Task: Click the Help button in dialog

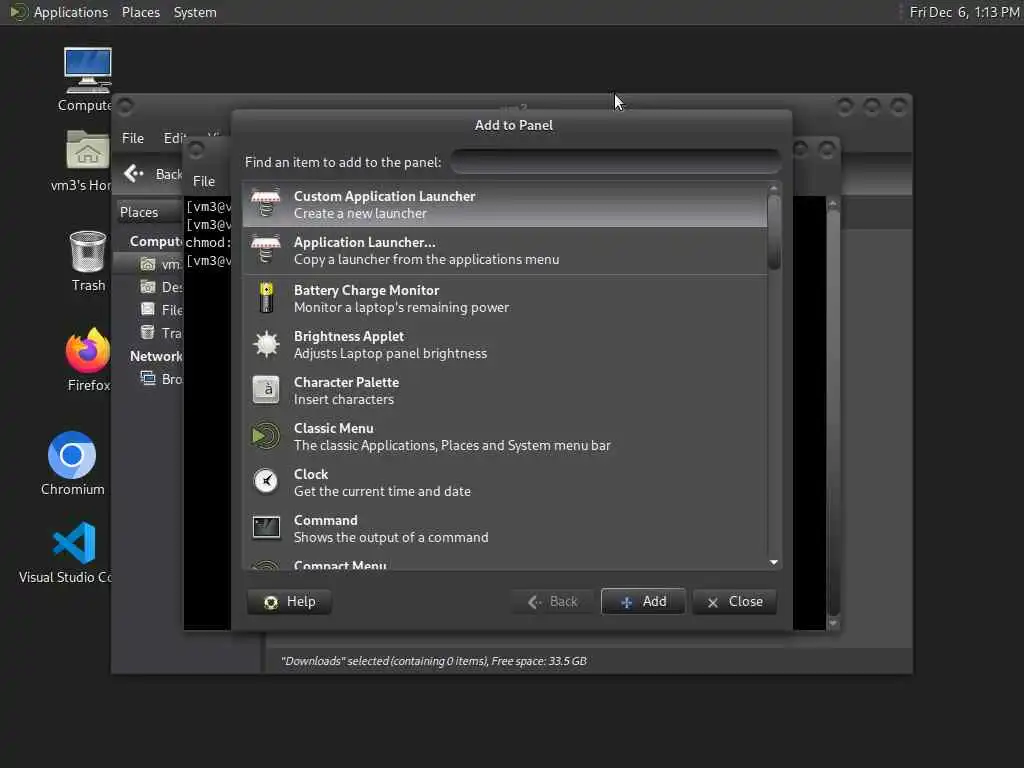Action: point(289,601)
